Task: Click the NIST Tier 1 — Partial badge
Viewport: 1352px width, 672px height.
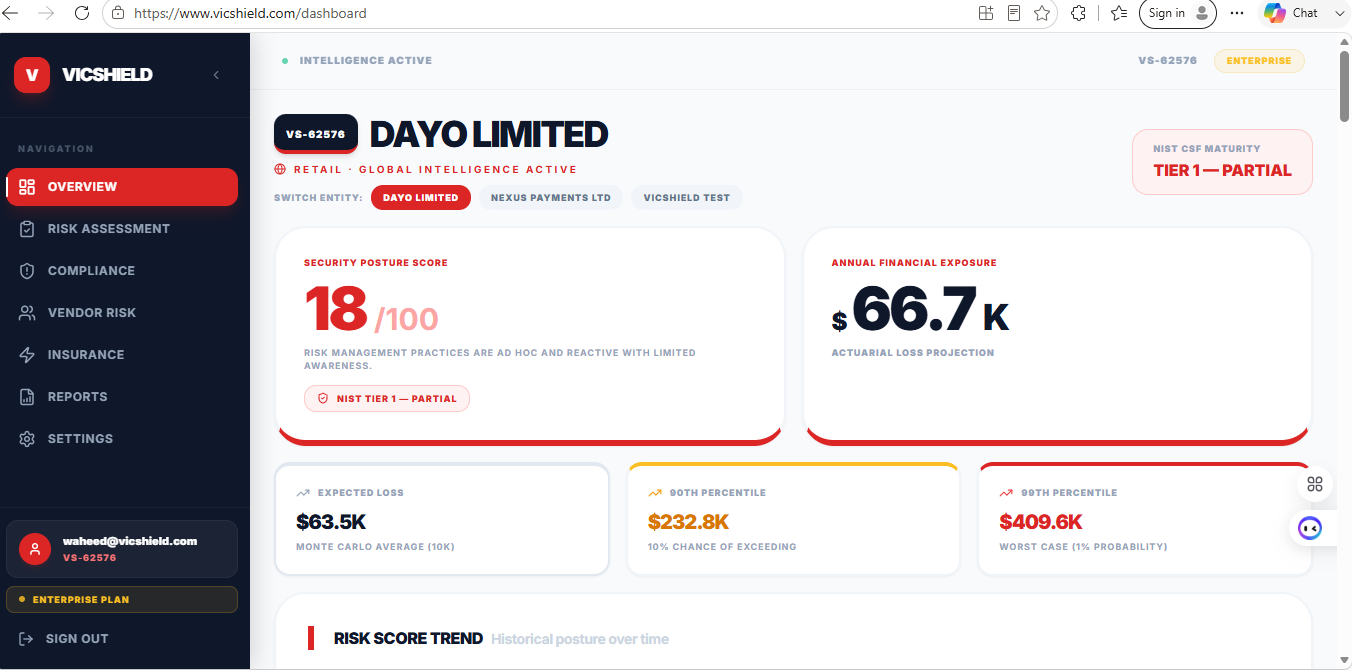Action: [387, 398]
